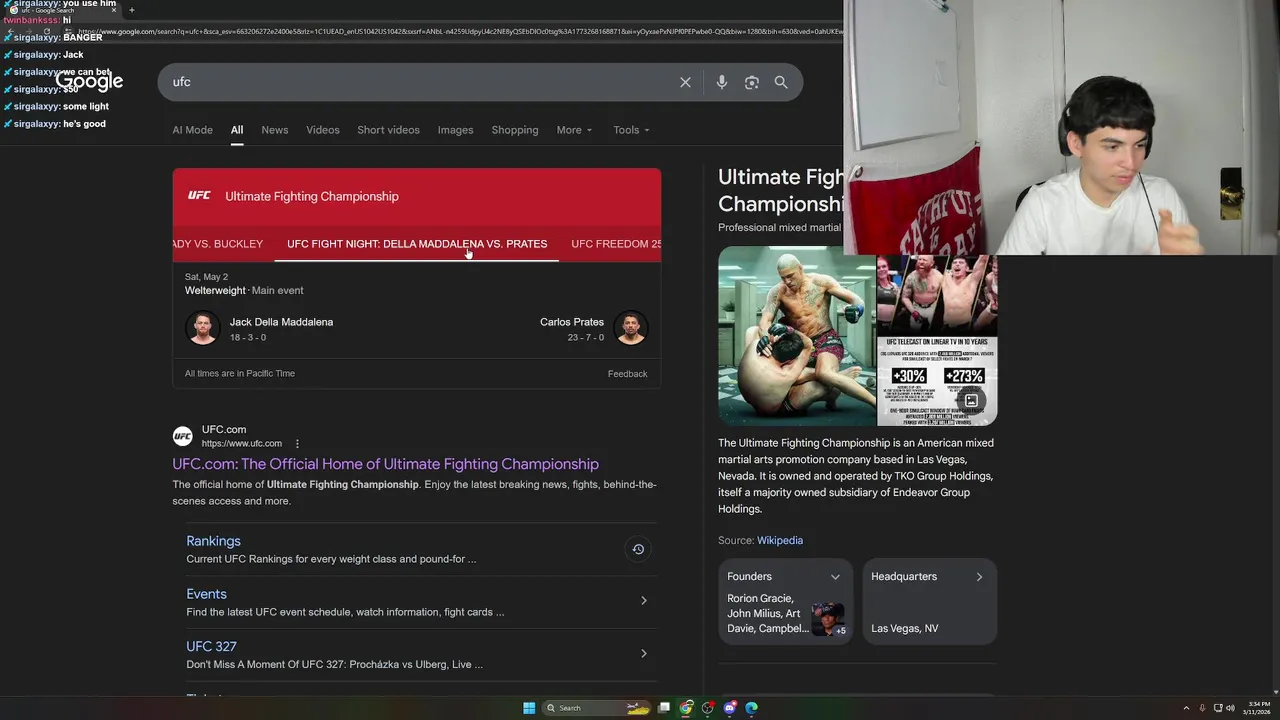Image resolution: width=1280 pixels, height=720 pixels.
Task: Open the taskbar clock and date
Action: point(1255,708)
